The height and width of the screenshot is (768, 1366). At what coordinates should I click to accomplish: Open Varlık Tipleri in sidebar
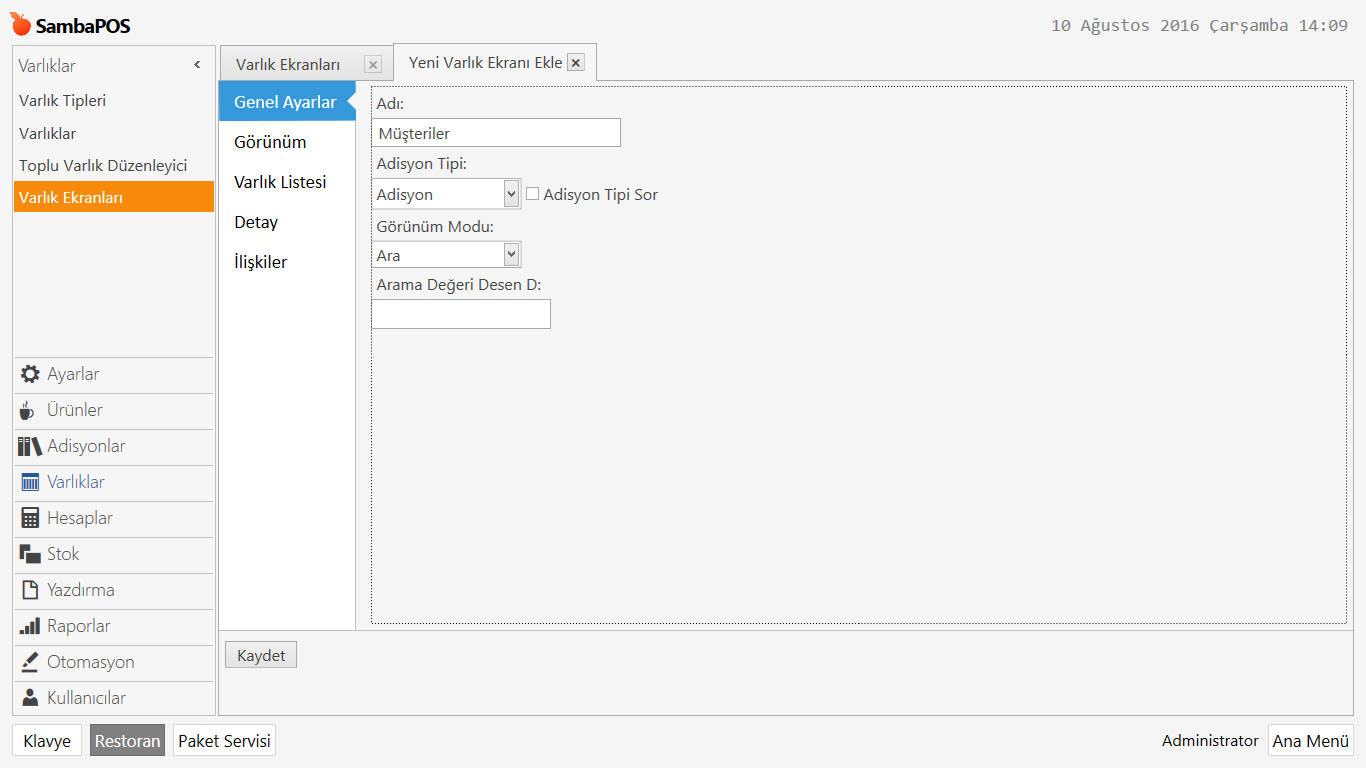[x=114, y=101]
